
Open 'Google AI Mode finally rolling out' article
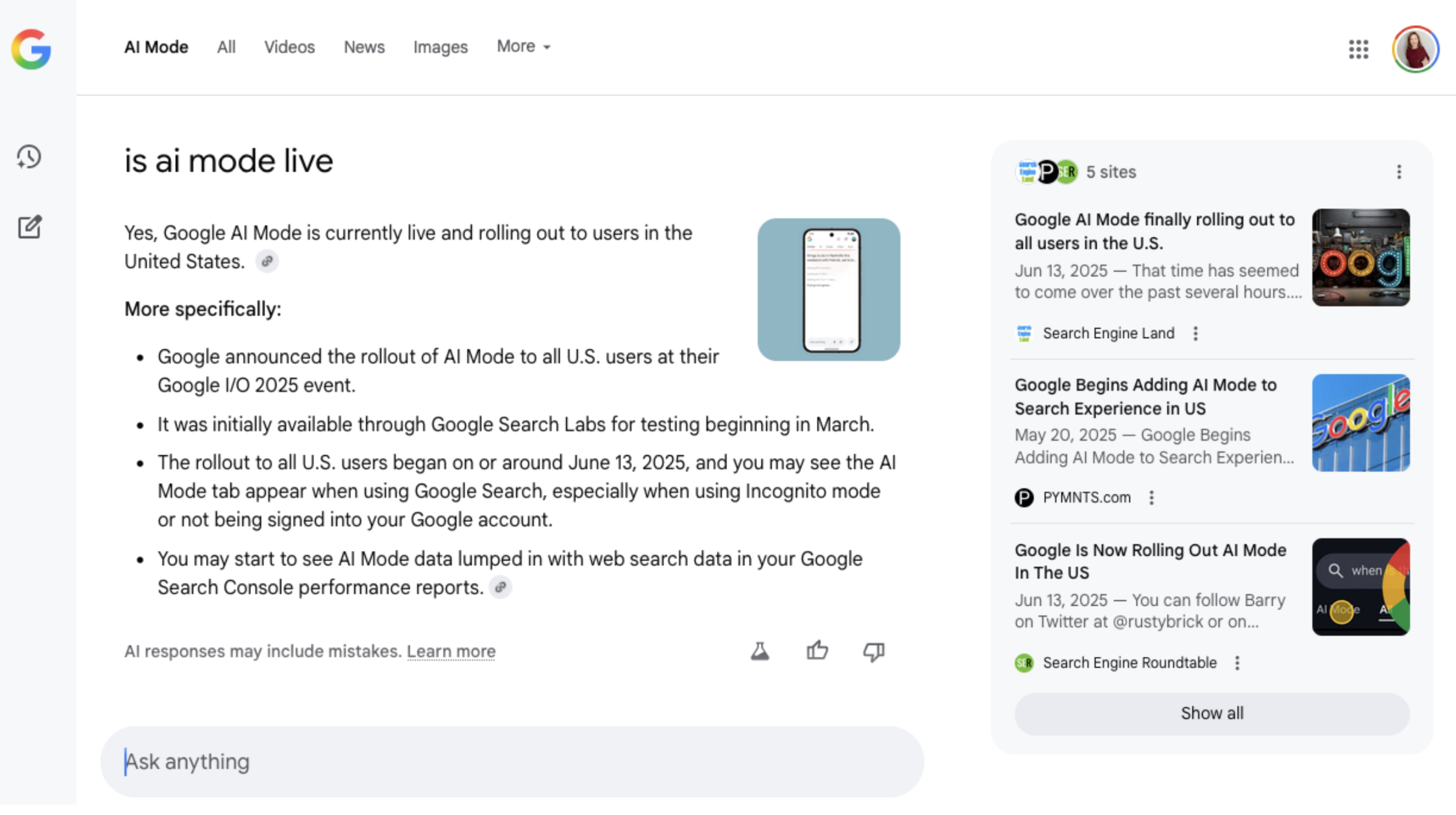(x=1154, y=231)
